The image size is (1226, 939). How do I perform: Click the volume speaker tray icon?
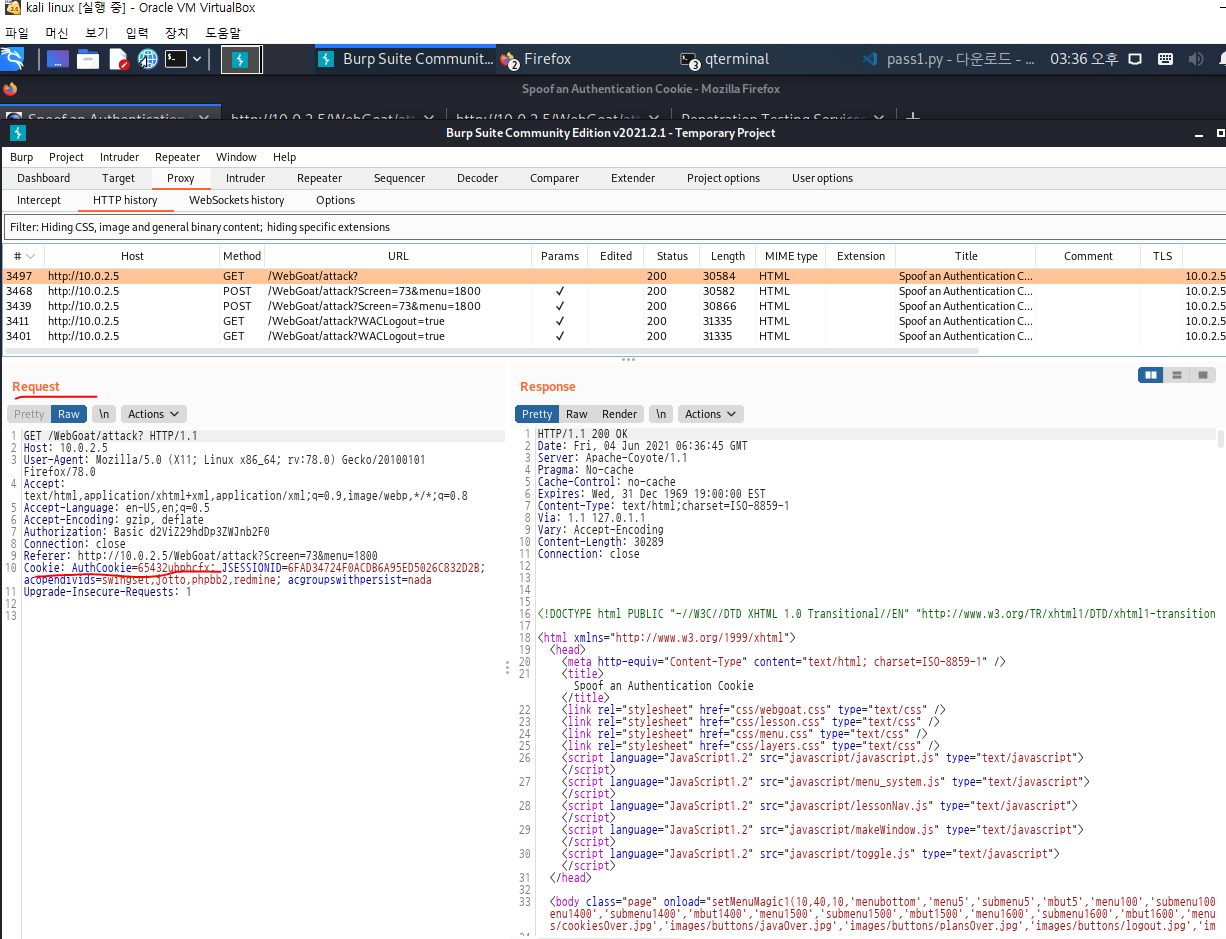[1196, 60]
